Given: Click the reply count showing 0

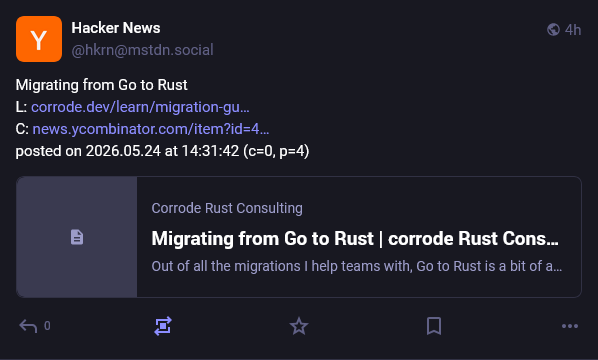Looking at the screenshot, I should (47, 326).
